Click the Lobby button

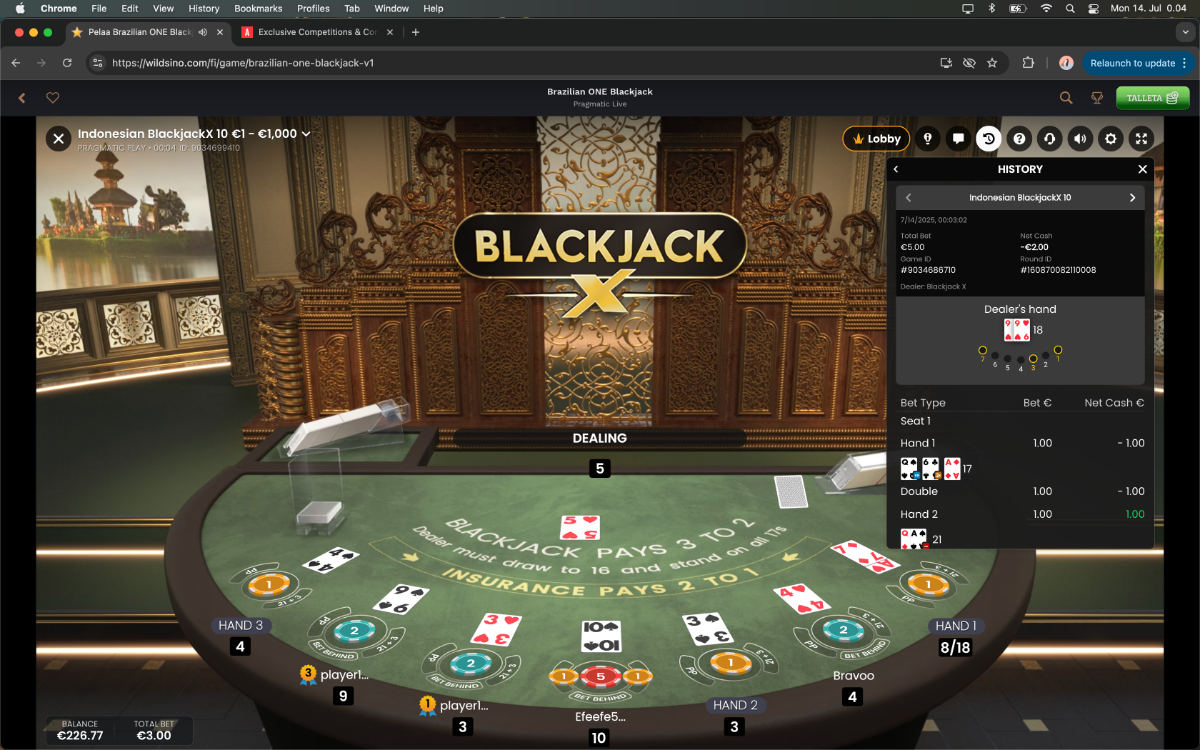pos(876,139)
